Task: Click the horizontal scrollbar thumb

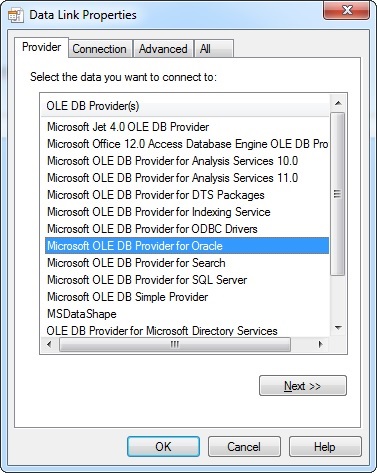Action: (x=175, y=344)
